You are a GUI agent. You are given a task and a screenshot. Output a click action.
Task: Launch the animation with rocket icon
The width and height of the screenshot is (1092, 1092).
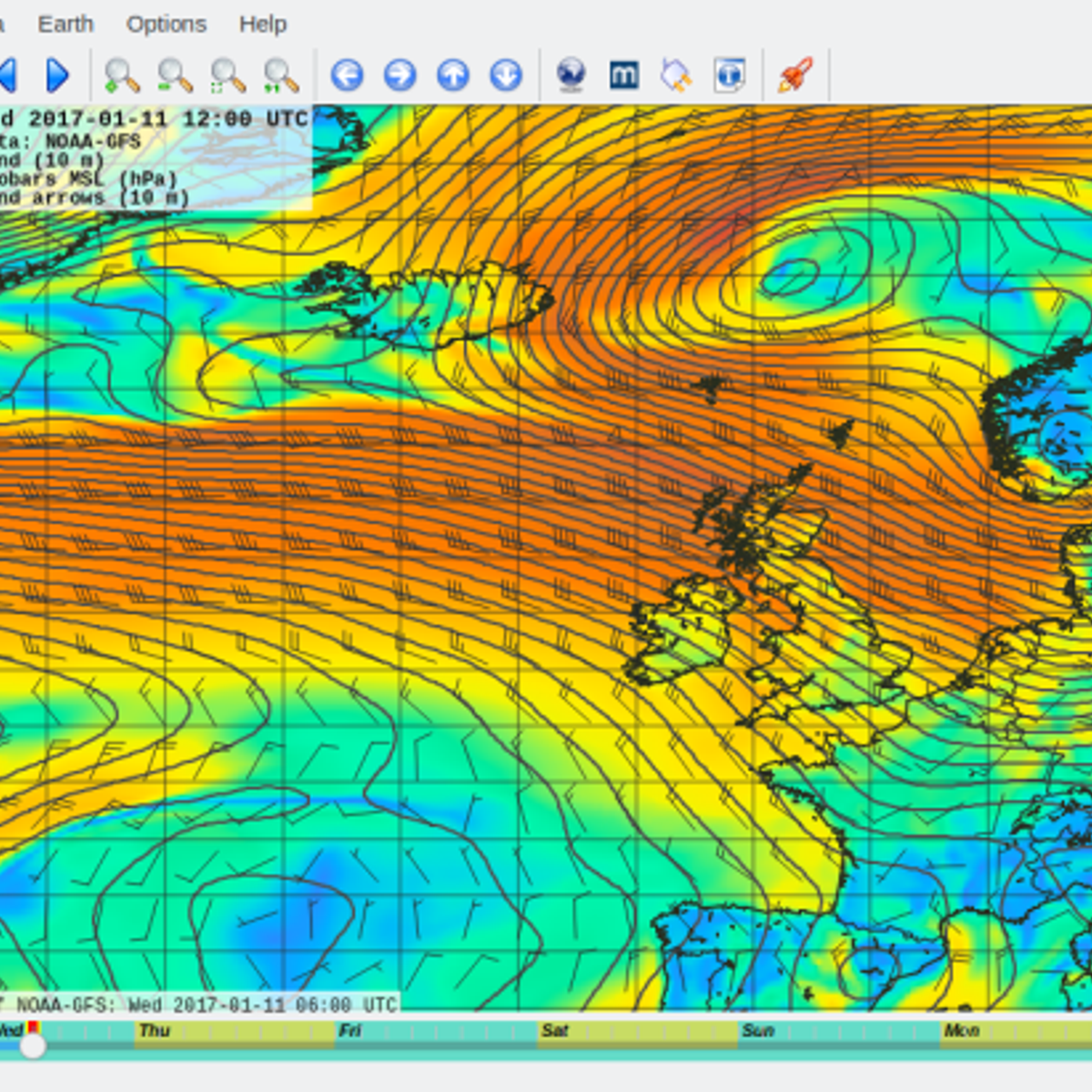click(x=794, y=76)
